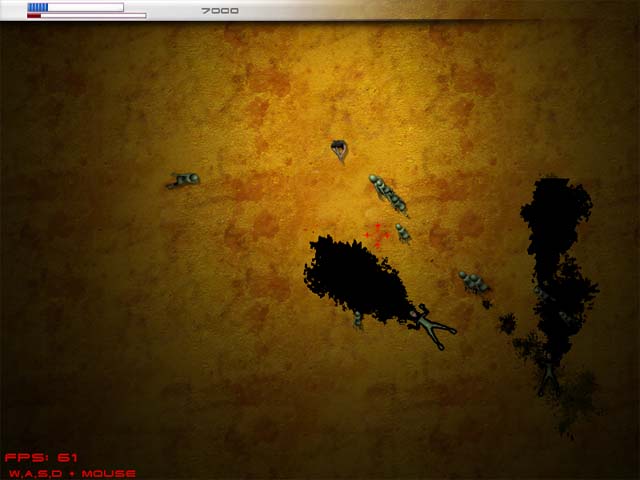The width and height of the screenshot is (640, 480).
Task: Click the 7000 score counter
Action: [x=220, y=11]
